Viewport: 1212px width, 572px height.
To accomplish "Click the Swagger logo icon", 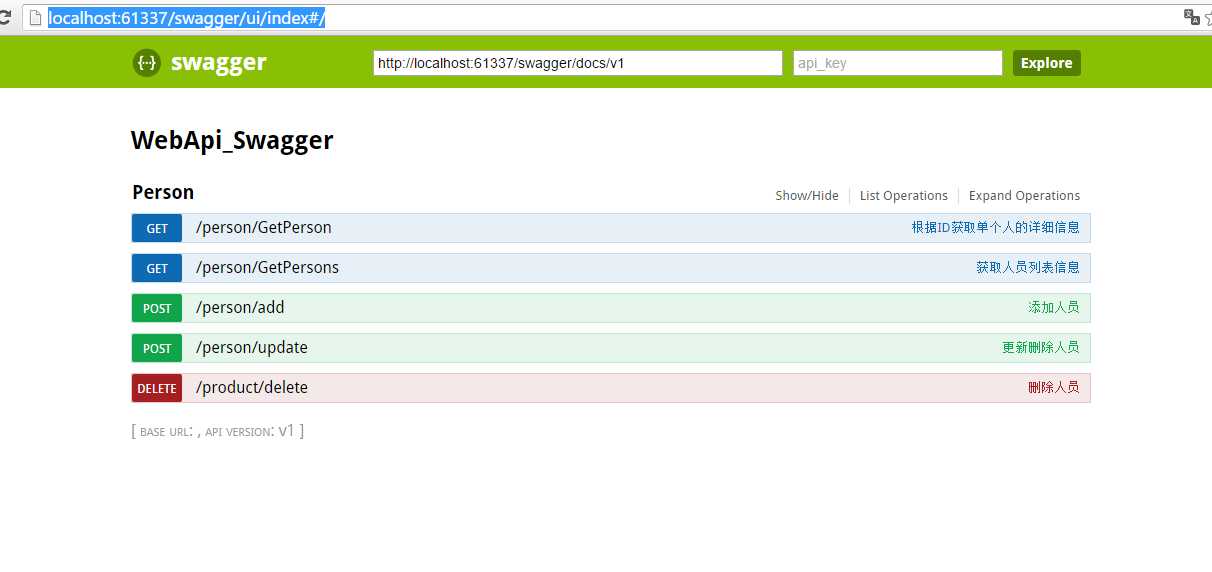I will pyautogui.click(x=146, y=63).
